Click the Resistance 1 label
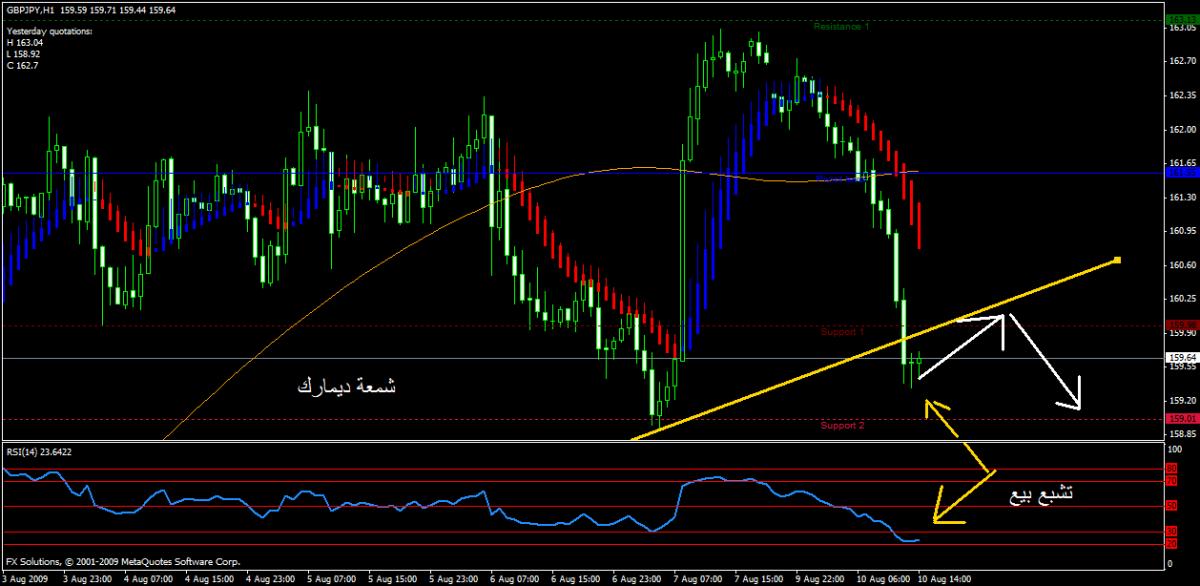The height and width of the screenshot is (586, 1200). tap(840, 27)
